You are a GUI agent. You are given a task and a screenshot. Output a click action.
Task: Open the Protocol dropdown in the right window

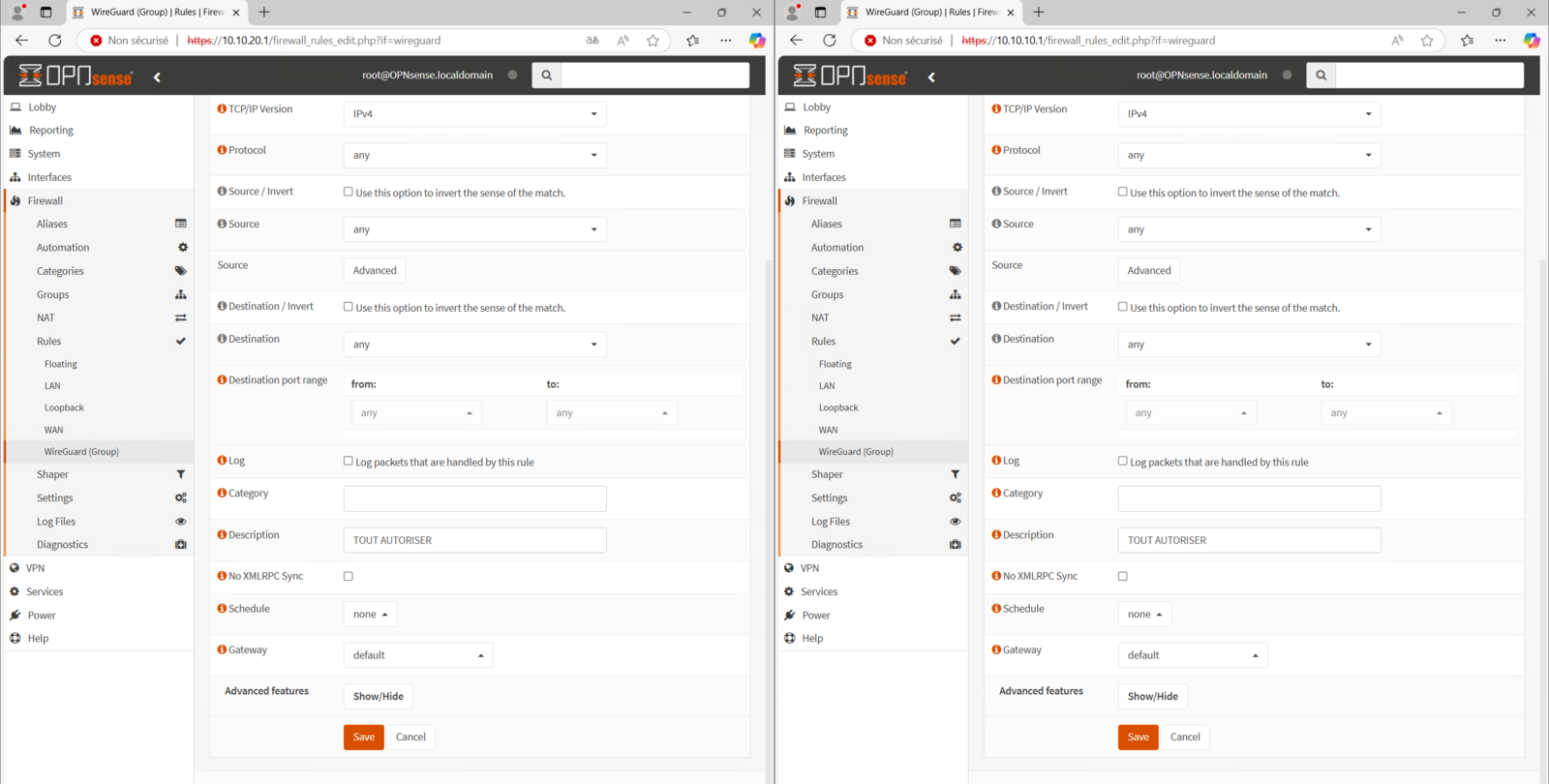click(x=1249, y=155)
